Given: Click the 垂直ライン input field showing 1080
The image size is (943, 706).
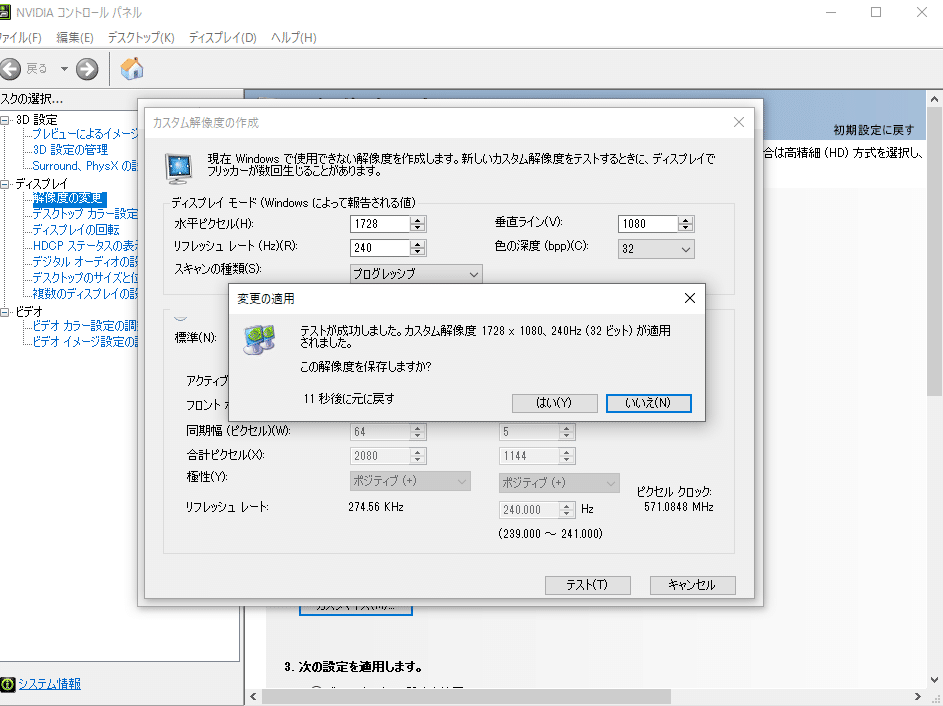Looking at the screenshot, I should [648, 224].
